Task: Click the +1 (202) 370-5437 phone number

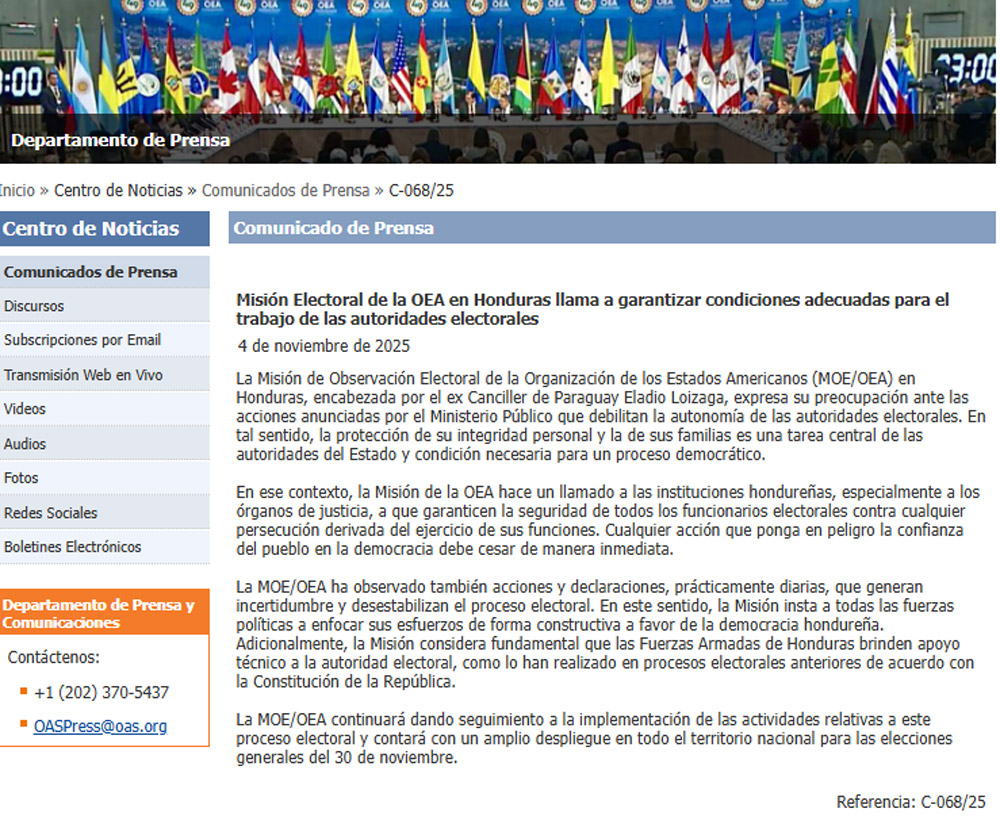Action: [101, 692]
